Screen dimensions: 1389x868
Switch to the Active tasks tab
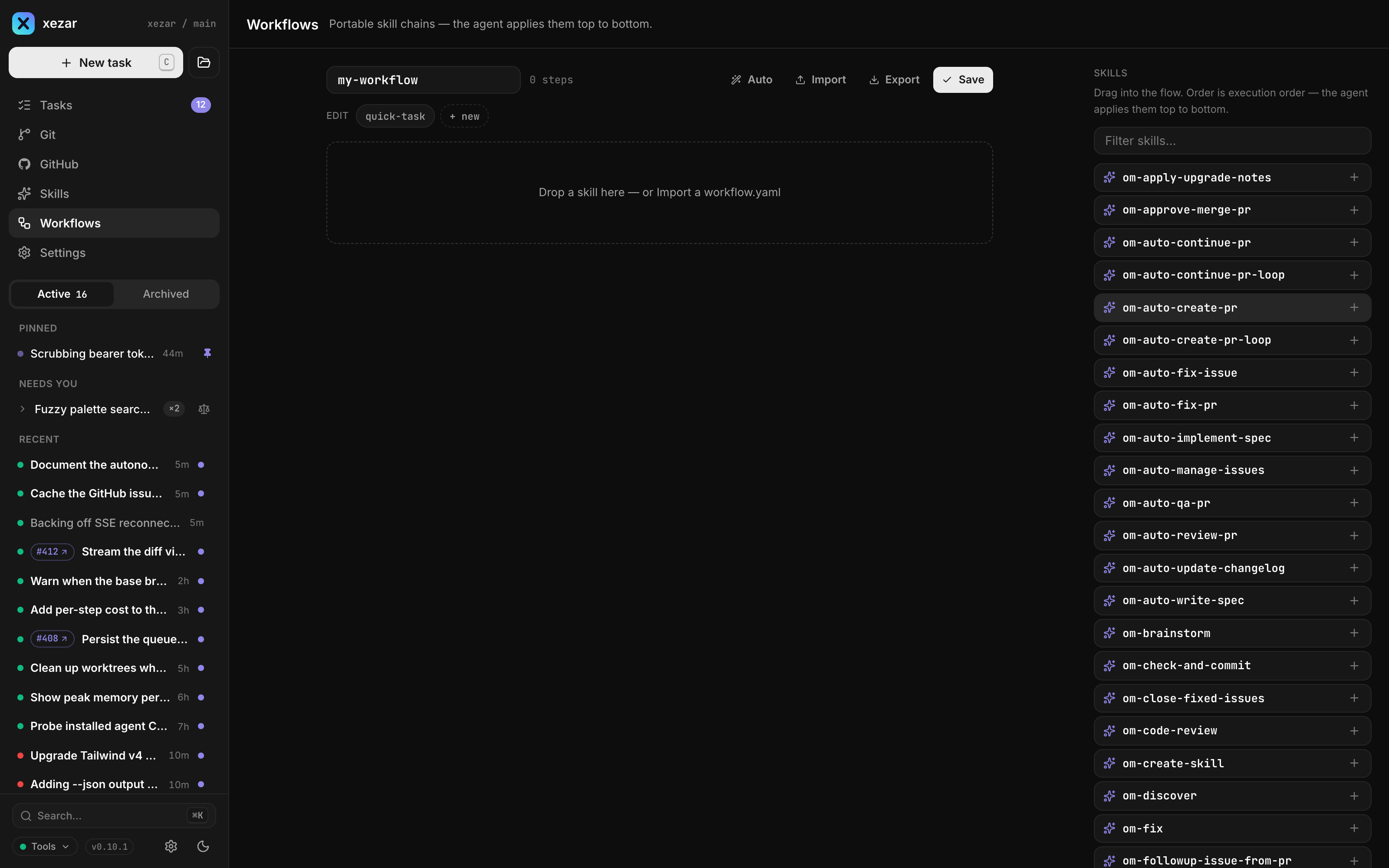(x=62, y=294)
